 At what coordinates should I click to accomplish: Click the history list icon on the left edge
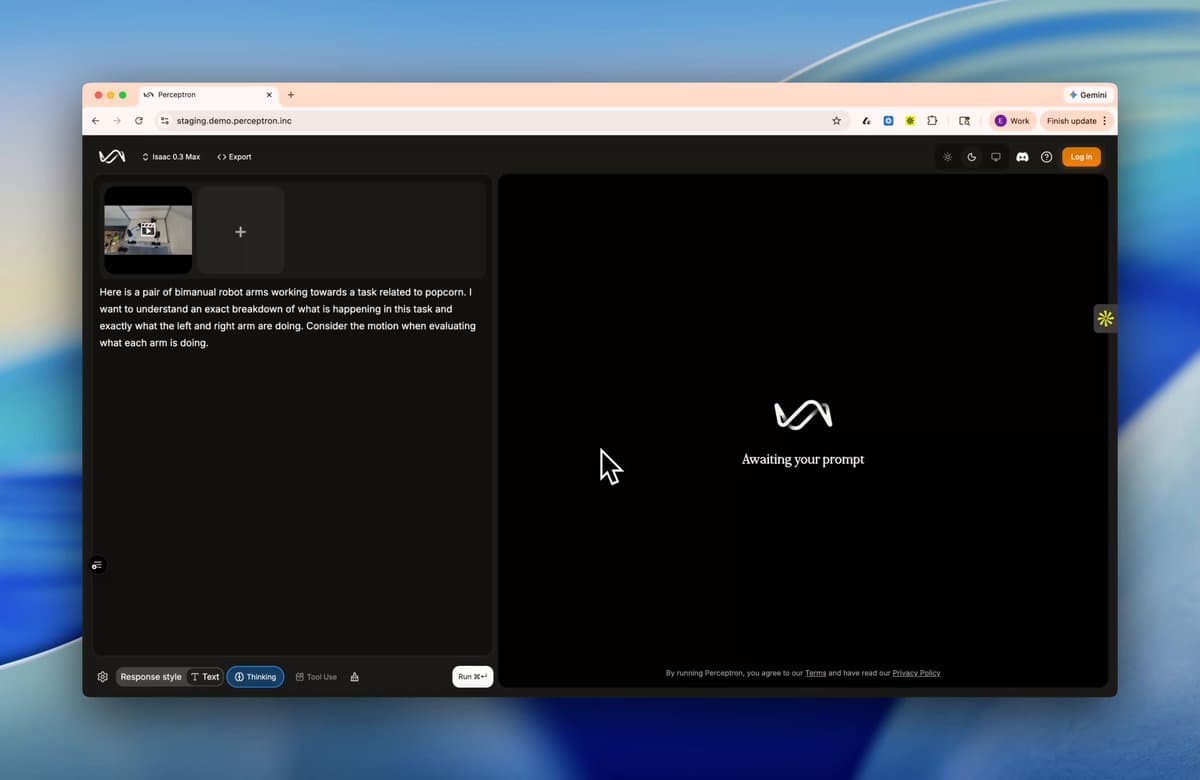coord(97,565)
